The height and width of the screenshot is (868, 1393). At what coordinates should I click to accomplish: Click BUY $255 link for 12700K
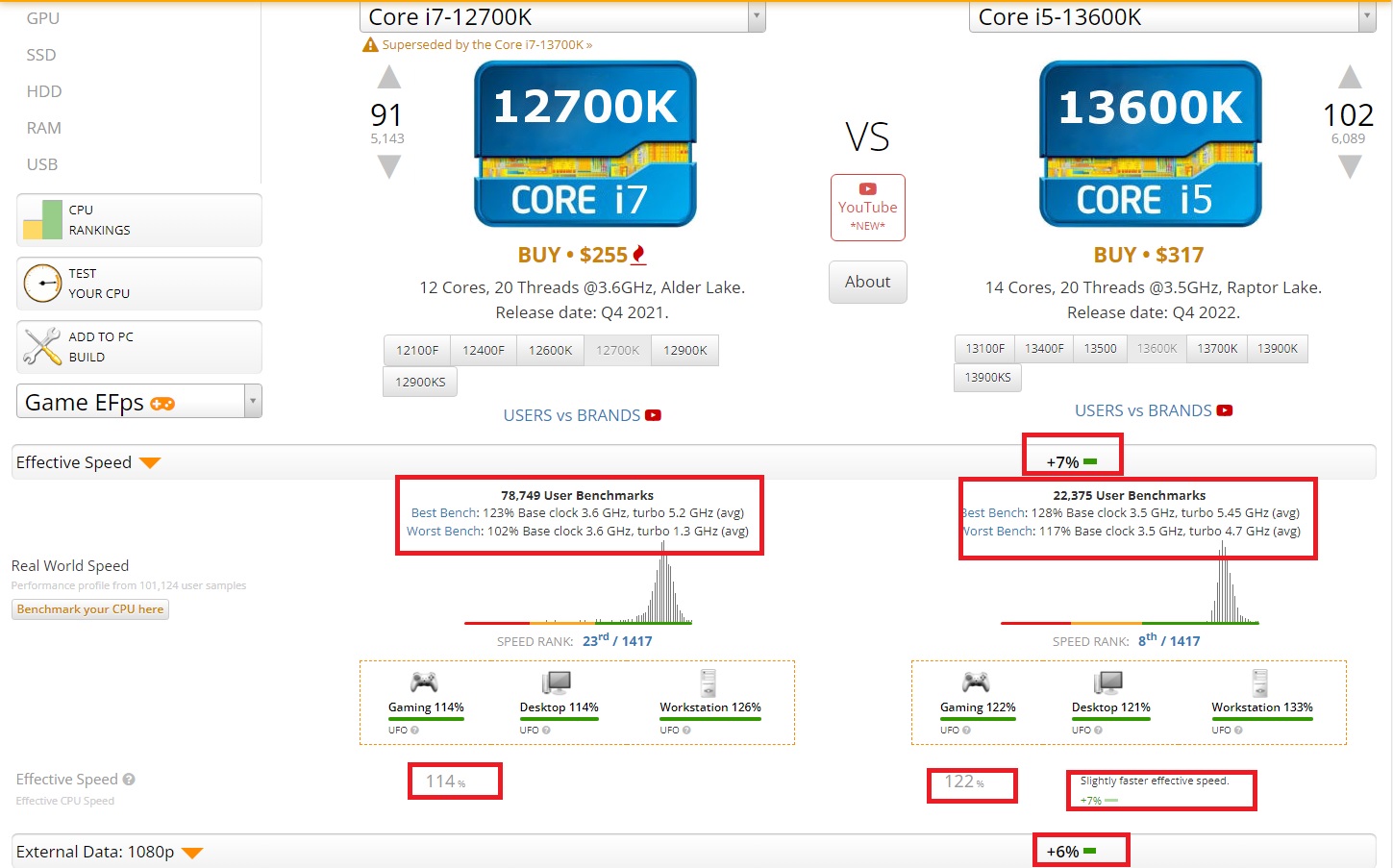582,255
